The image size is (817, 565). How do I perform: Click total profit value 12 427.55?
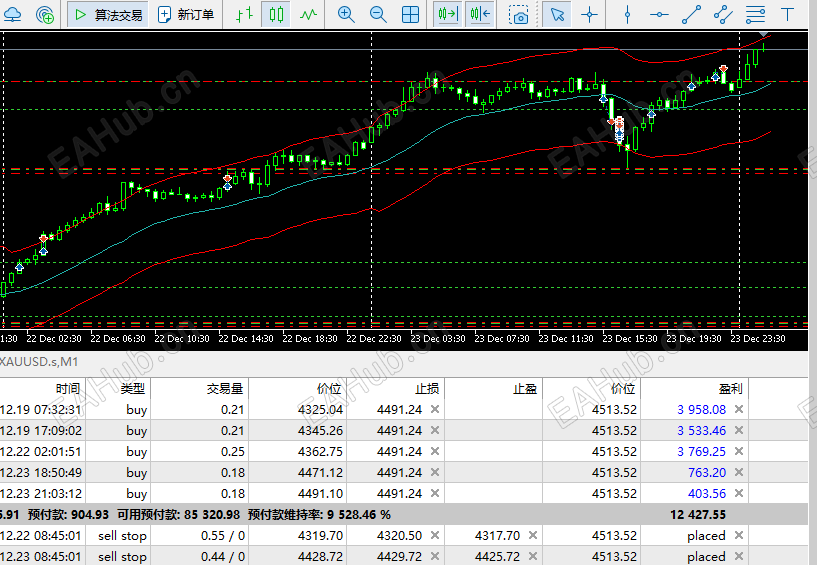698,514
